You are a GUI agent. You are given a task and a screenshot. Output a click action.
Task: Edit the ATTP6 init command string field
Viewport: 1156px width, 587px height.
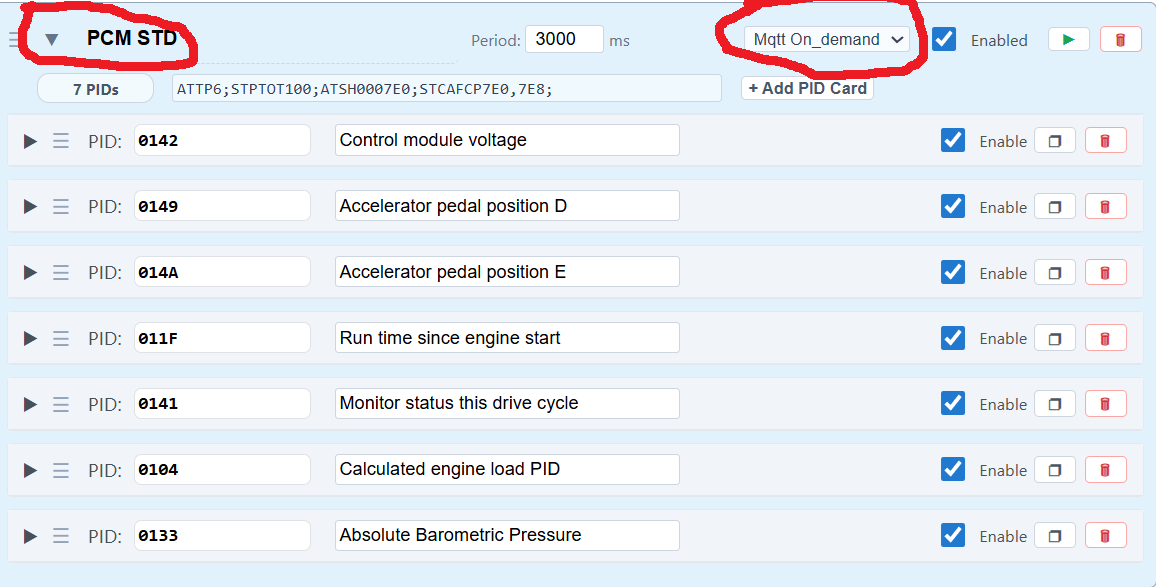tap(447, 88)
